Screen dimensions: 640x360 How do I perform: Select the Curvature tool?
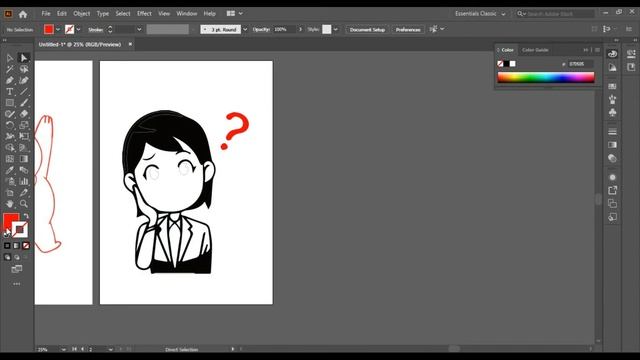tap(24, 80)
